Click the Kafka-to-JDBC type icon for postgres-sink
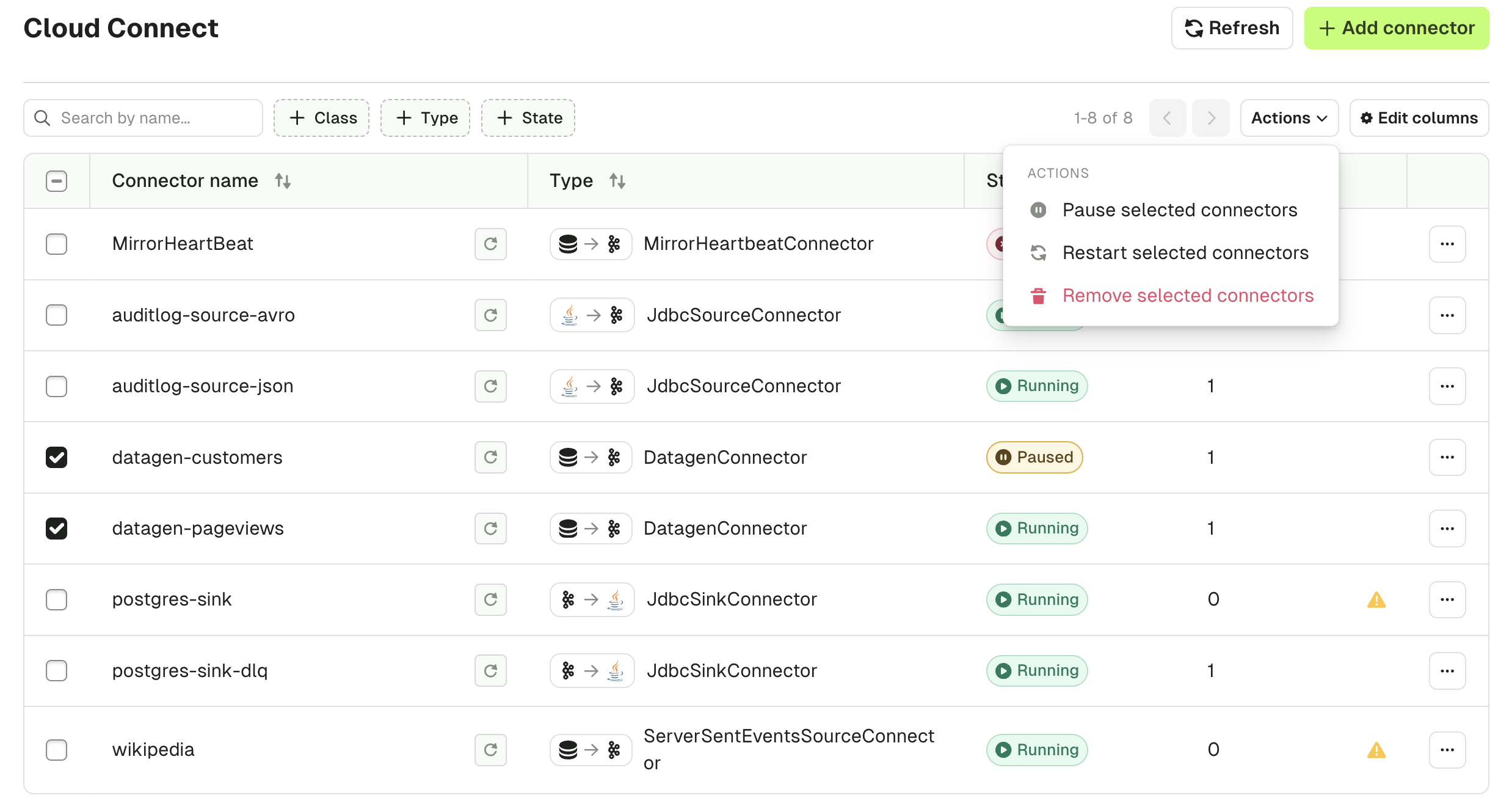Image resolution: width=1512 pixels, height=809 pixels. click(x=592, y=599)
